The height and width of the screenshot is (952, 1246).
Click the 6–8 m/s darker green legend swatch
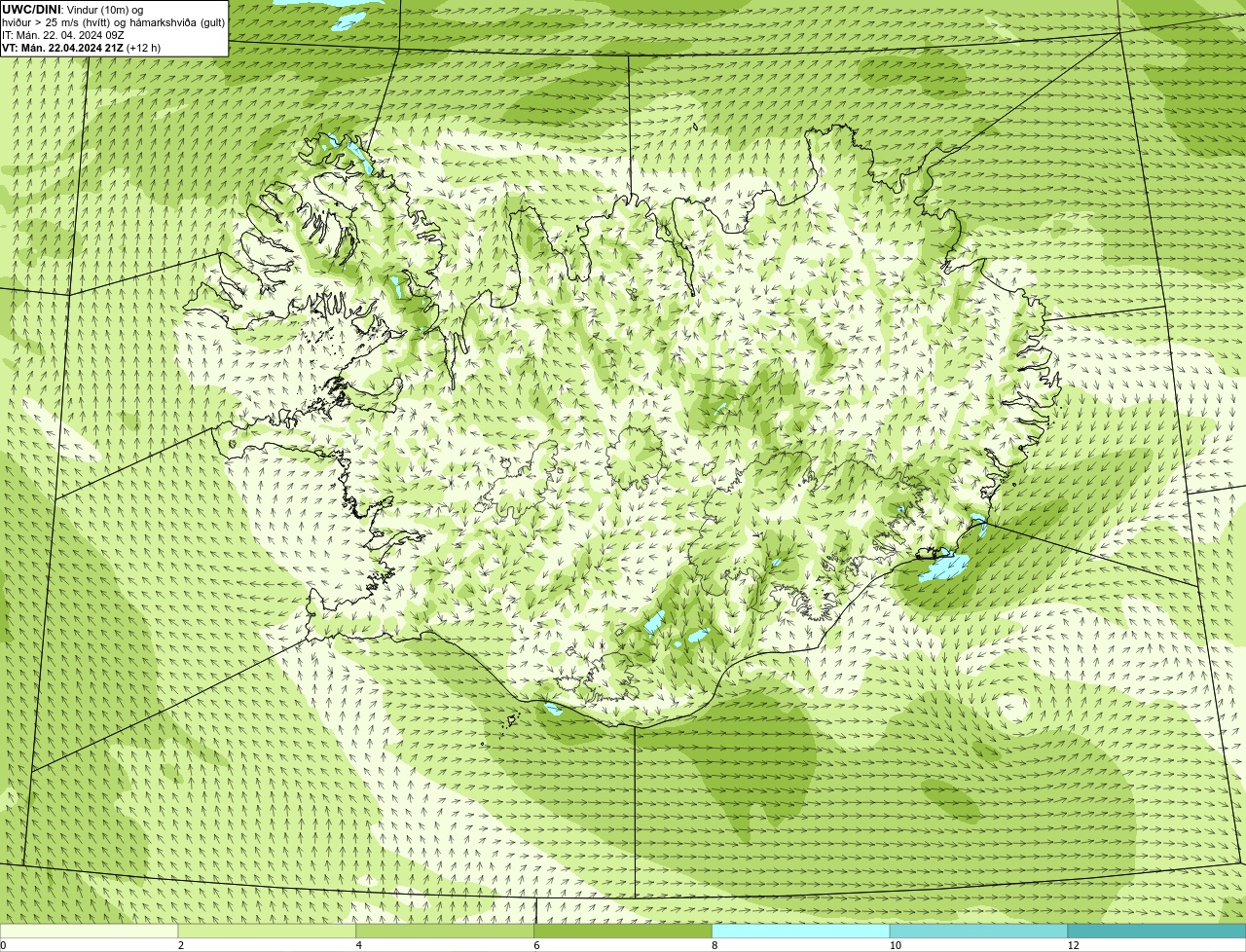(623, 932)
